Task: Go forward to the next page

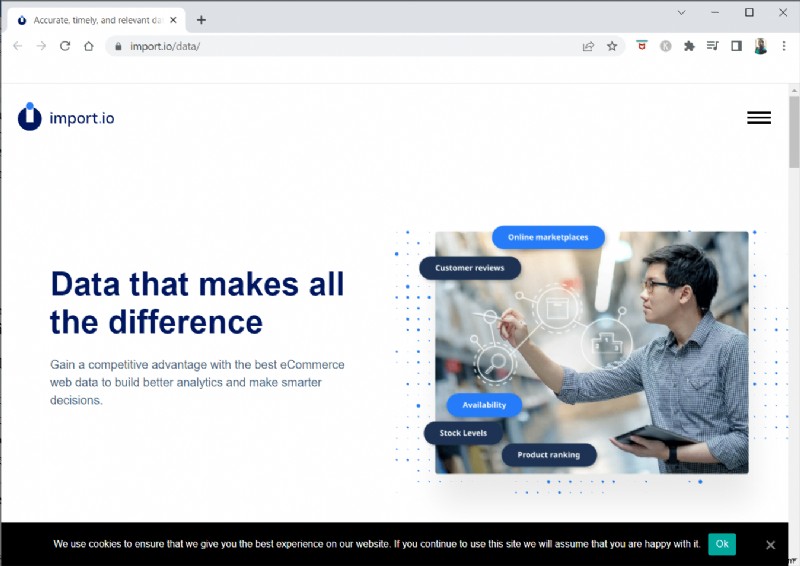Action: pyautogui.click(x=41, y=46)
